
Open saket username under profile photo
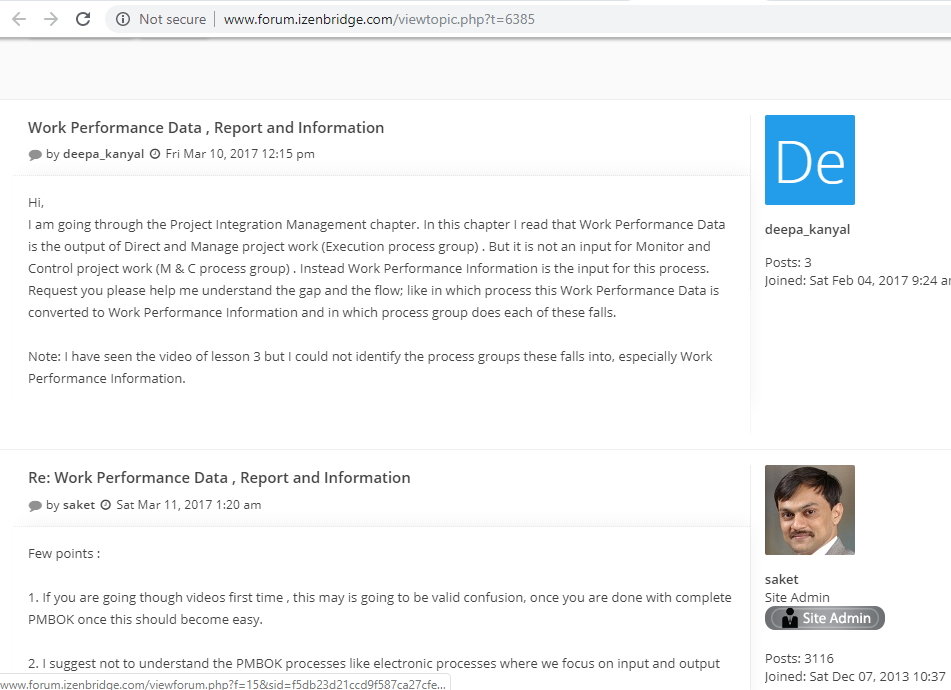pos(781,579)
